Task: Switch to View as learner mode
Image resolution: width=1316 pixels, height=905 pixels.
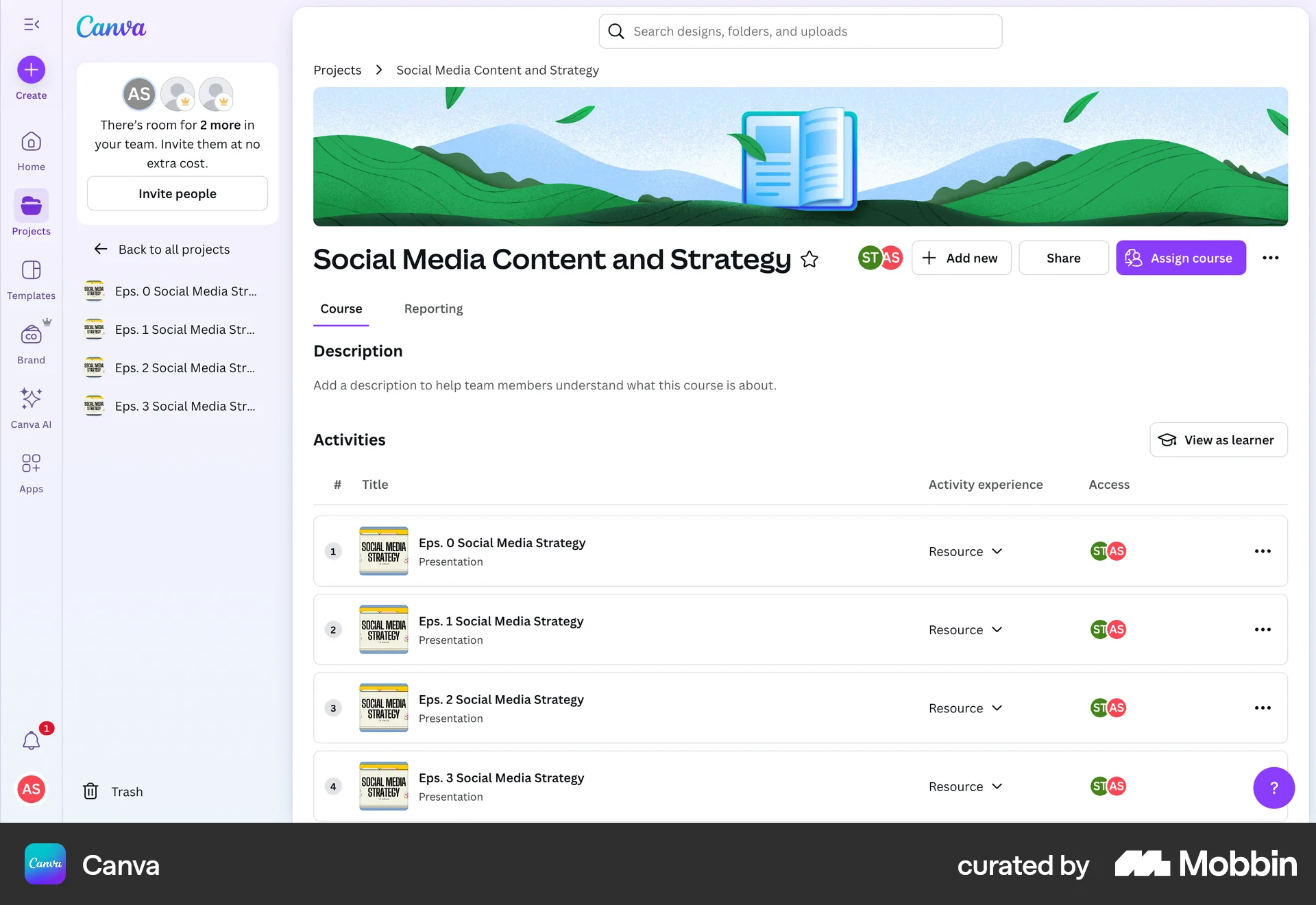Action: [1218, 439]
